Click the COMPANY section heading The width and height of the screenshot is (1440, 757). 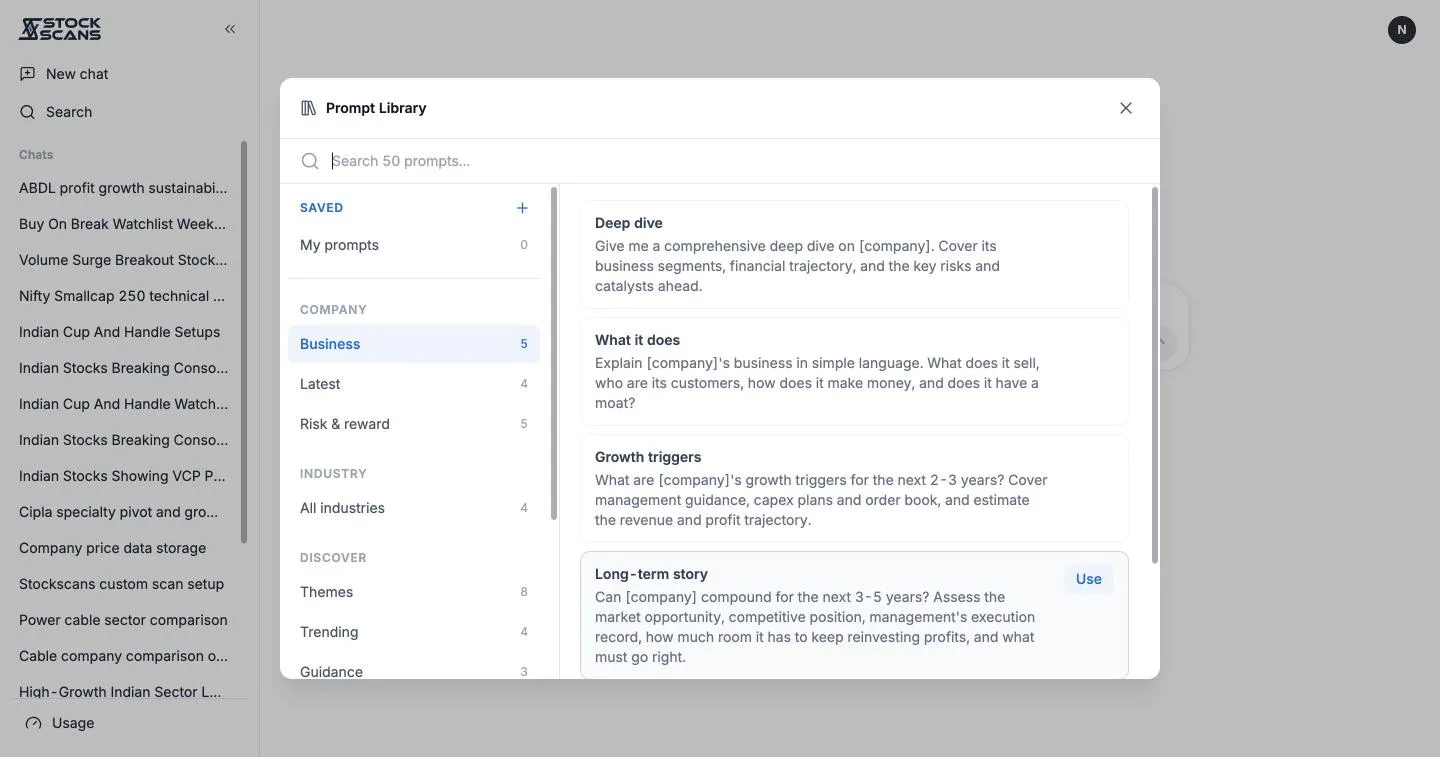click(333, 310)
